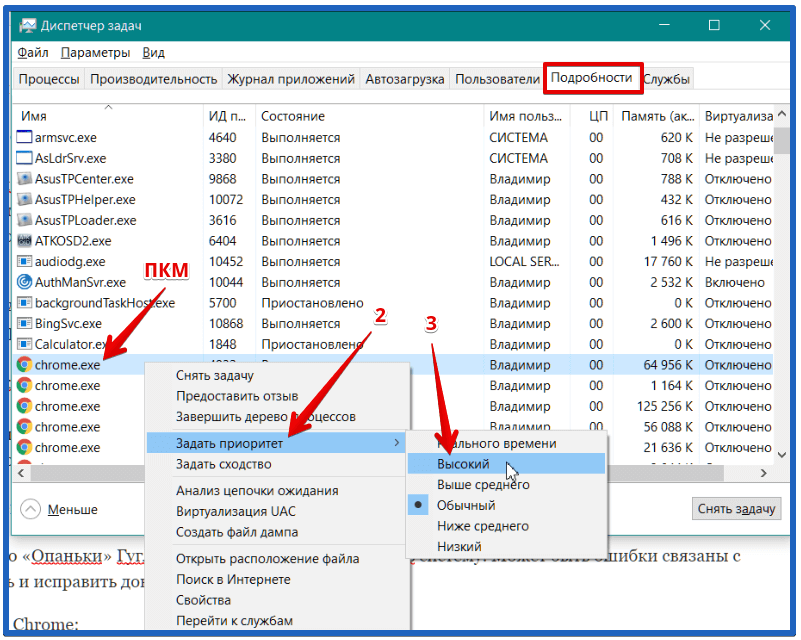Open the Файл menu

coord(33,53)
